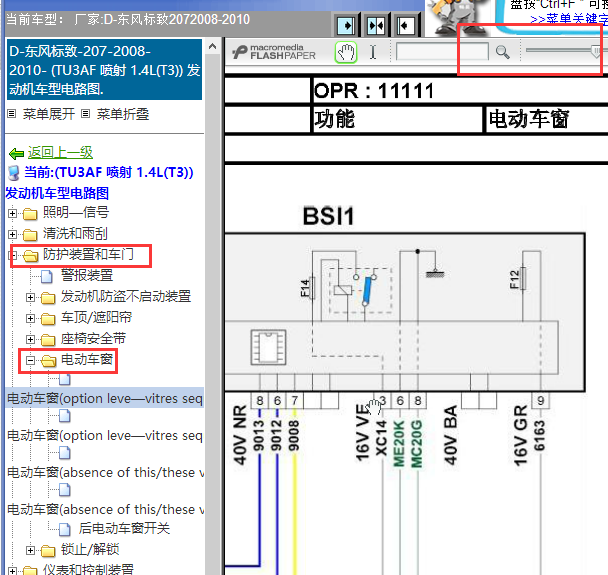Click the center-split panel arrows button
The width and height of the screenshot is (608, 575).
point(376,26)
